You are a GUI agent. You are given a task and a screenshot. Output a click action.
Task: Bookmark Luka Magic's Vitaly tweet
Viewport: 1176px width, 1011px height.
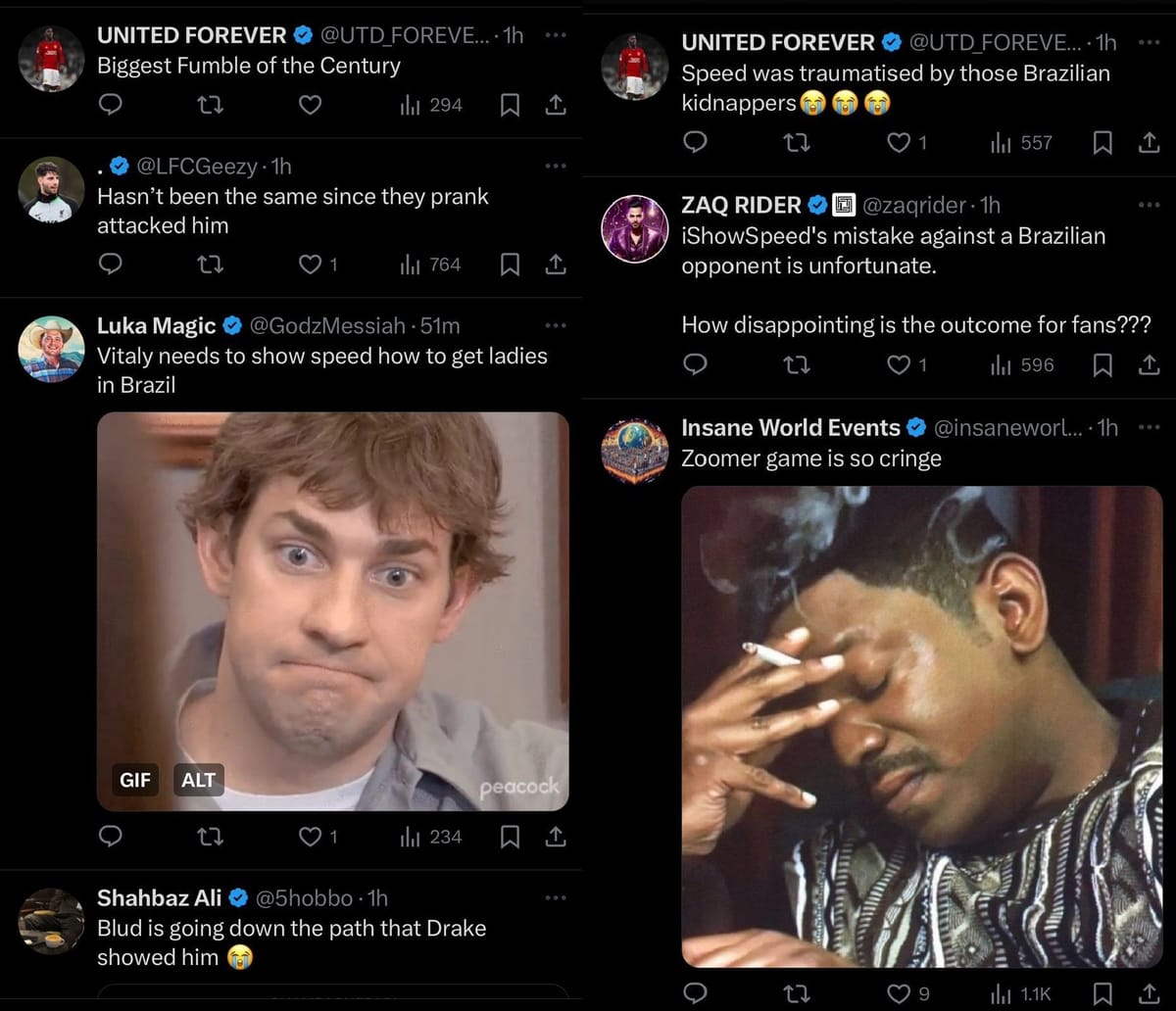tap(510, 837)
